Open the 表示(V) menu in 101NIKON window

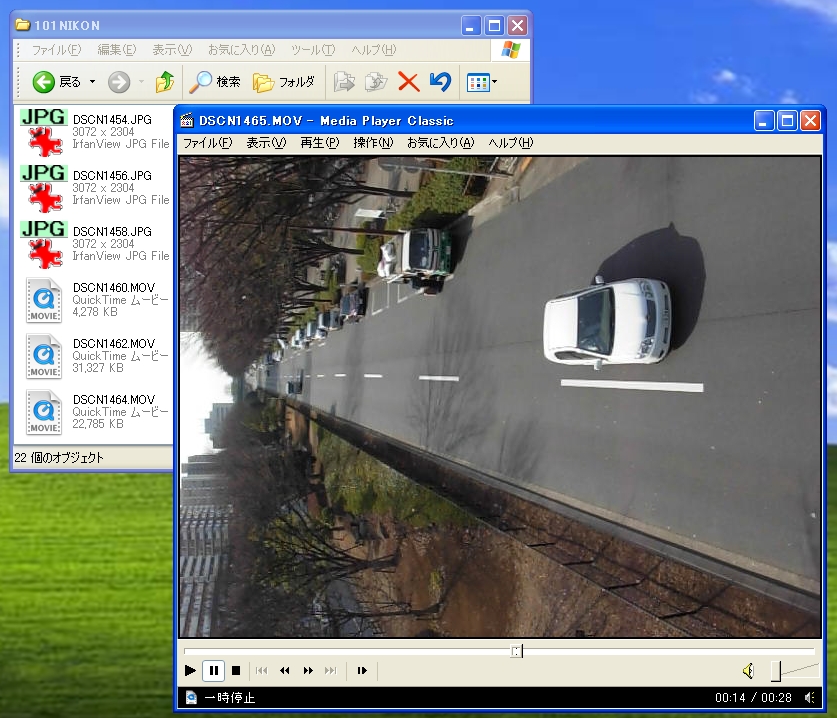point(172,50)
